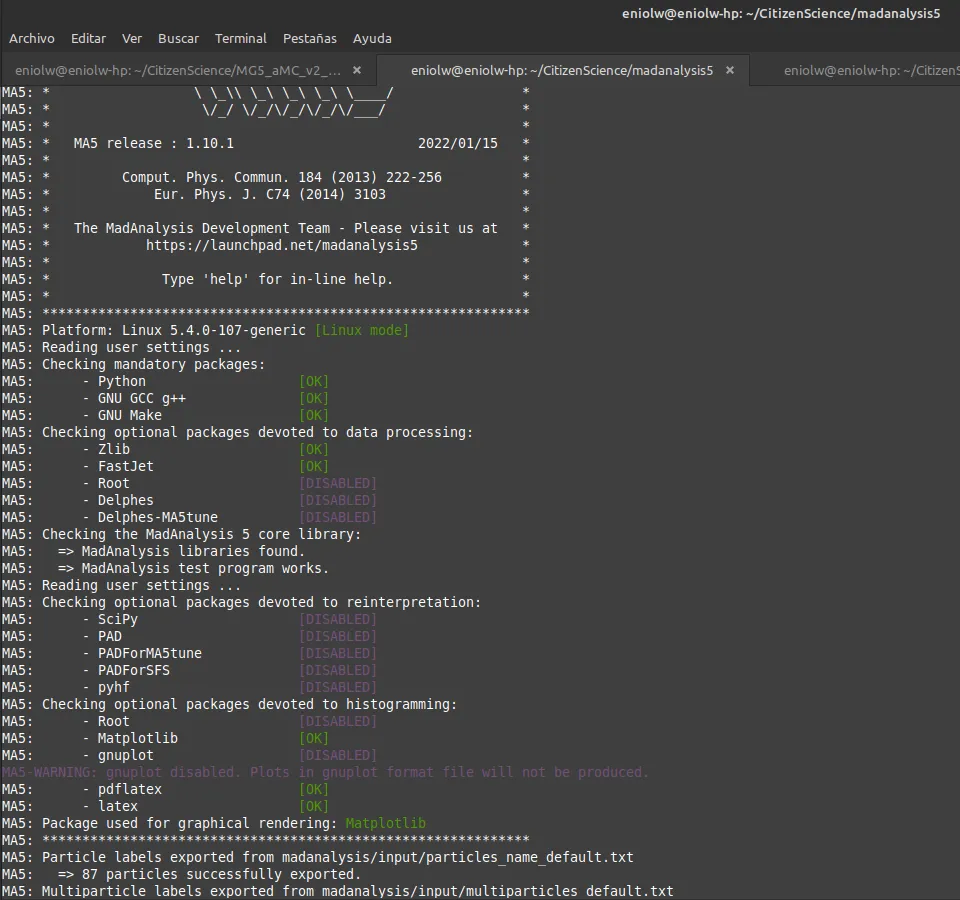Click the 'PADForMA5tune' package name

point(149,653)
